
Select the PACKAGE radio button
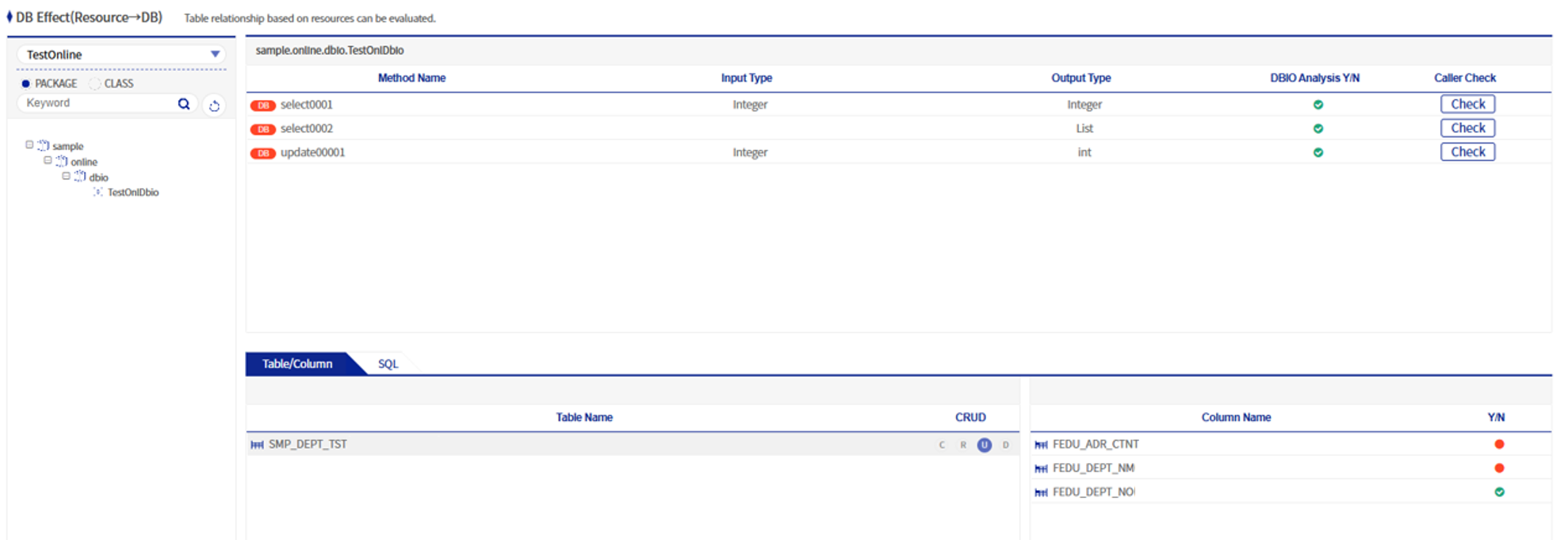[26, 83]
